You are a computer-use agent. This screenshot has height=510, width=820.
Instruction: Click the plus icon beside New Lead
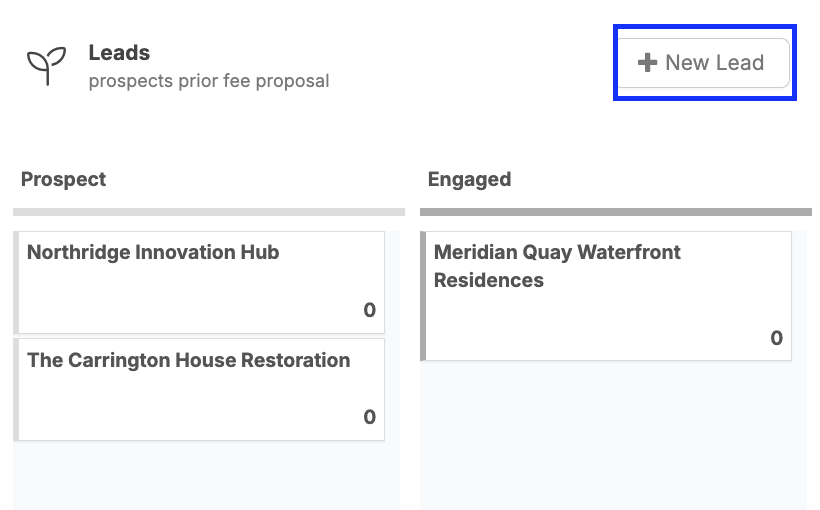tap(647, 63)
